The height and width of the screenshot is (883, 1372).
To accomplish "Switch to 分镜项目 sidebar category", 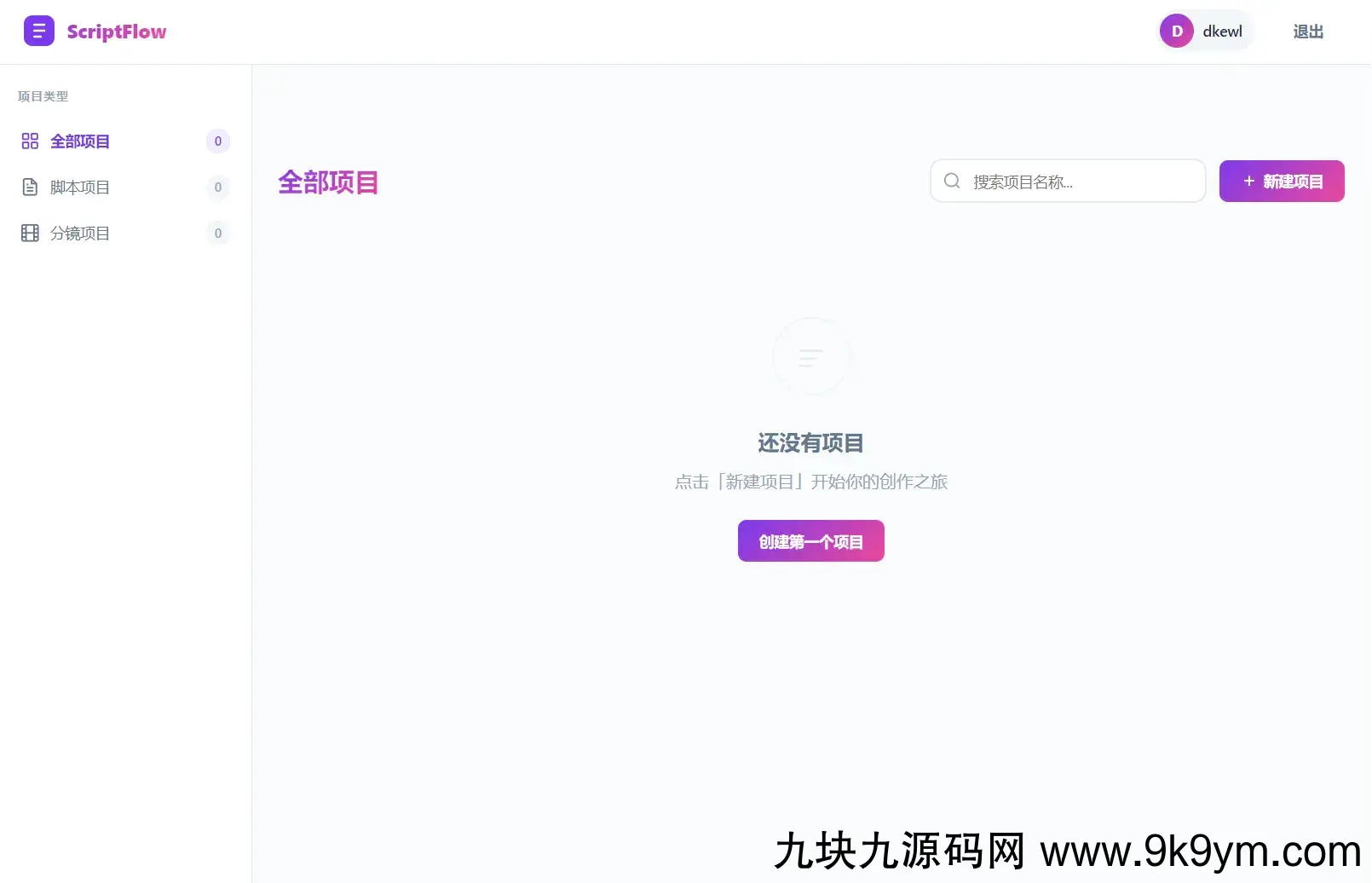I will tap(80, 234).
